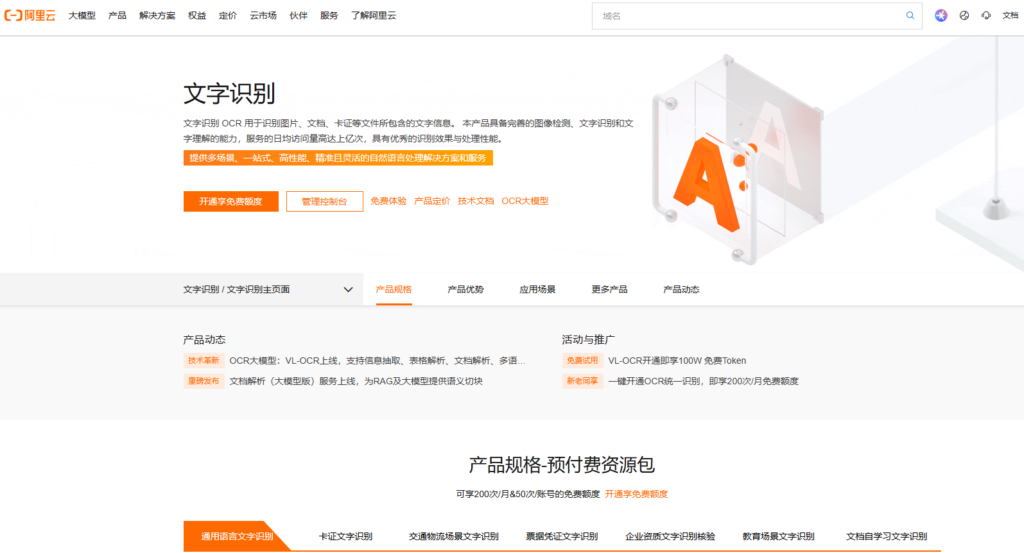The image size is (1024, 553).
Task: Click the 免费试用 tag
Action: point(582,360)
